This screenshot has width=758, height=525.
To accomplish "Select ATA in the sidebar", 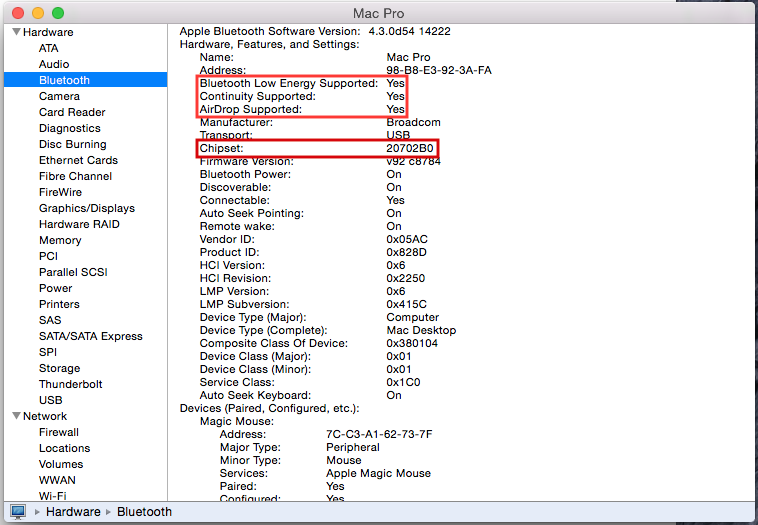I will [48, 48].
